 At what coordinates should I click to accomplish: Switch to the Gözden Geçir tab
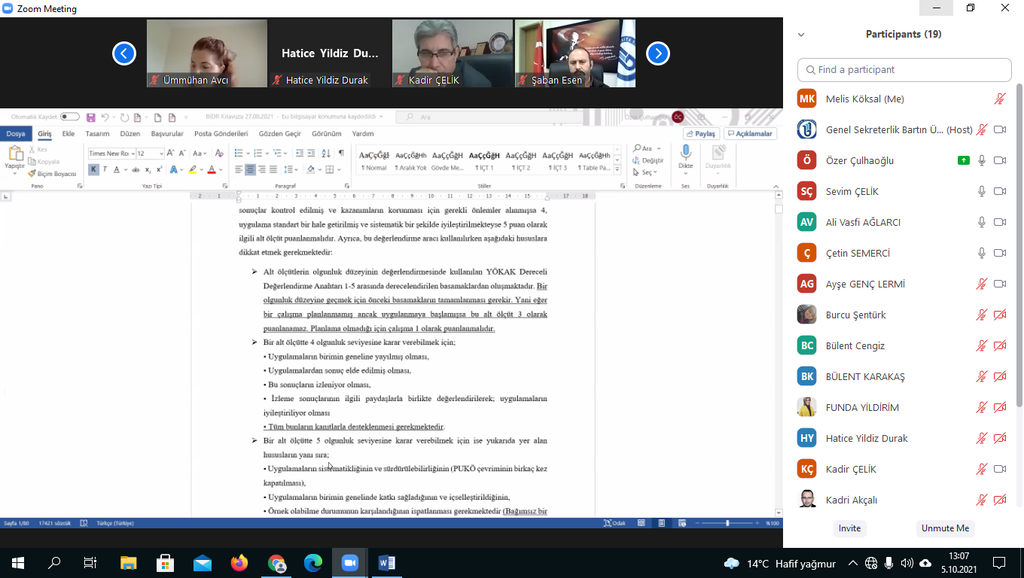click(279, 133)
